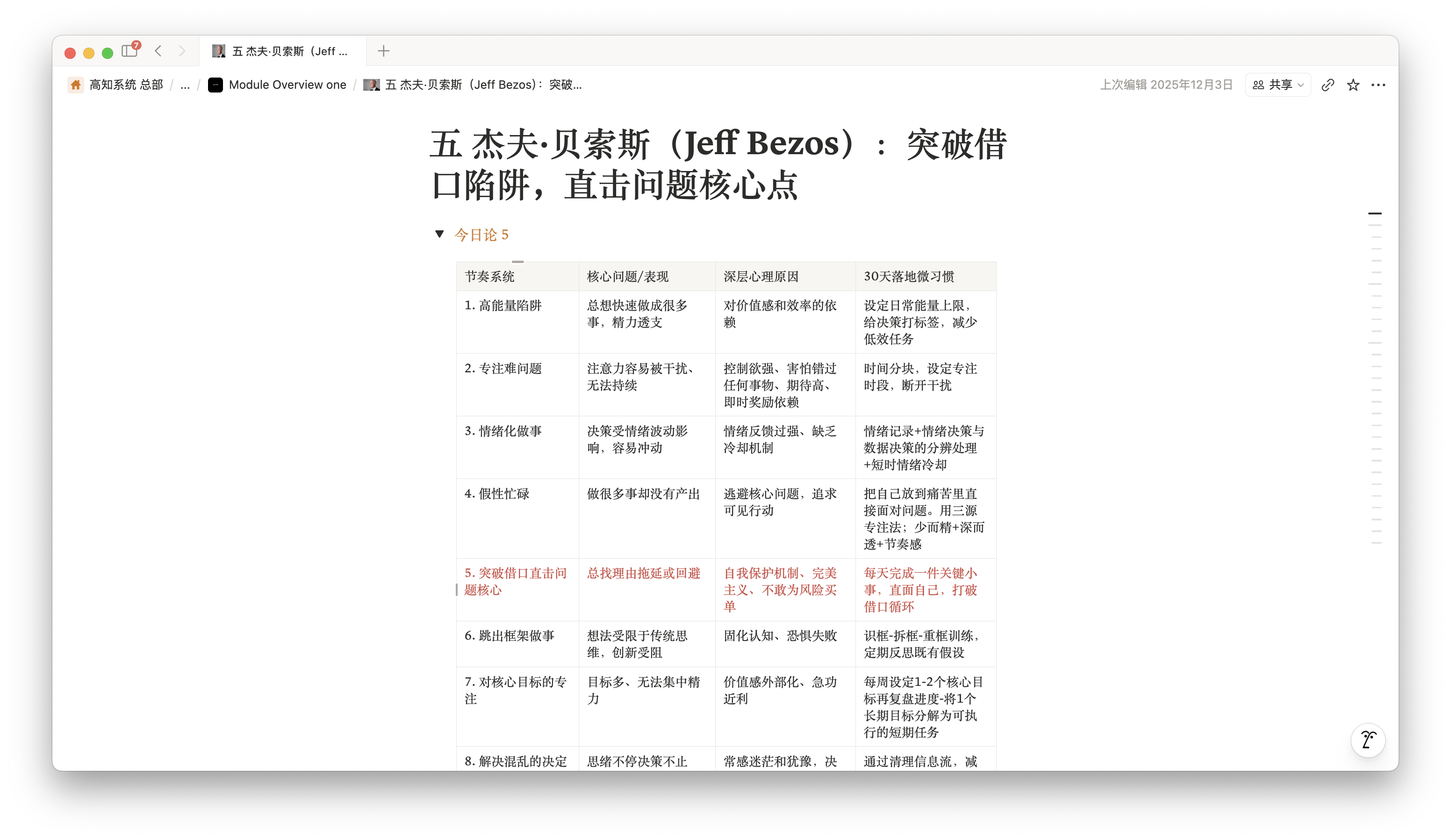The height and width of the screenshot is (840, 1451).
Task: Click red cell 自我保护机制、完美主义
Action: (x=785, y=589)
